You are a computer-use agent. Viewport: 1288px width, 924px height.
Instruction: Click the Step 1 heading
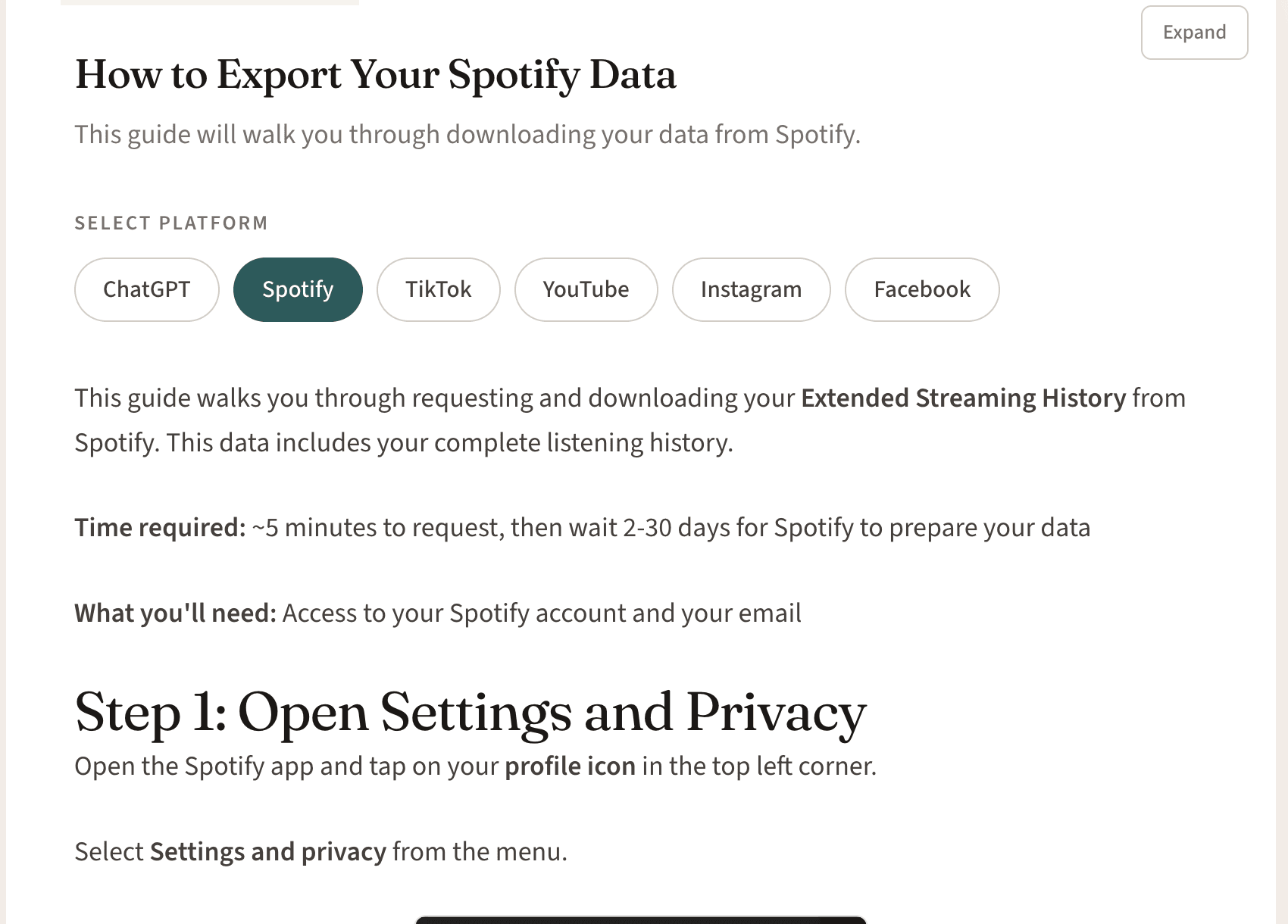coord(470,710)
